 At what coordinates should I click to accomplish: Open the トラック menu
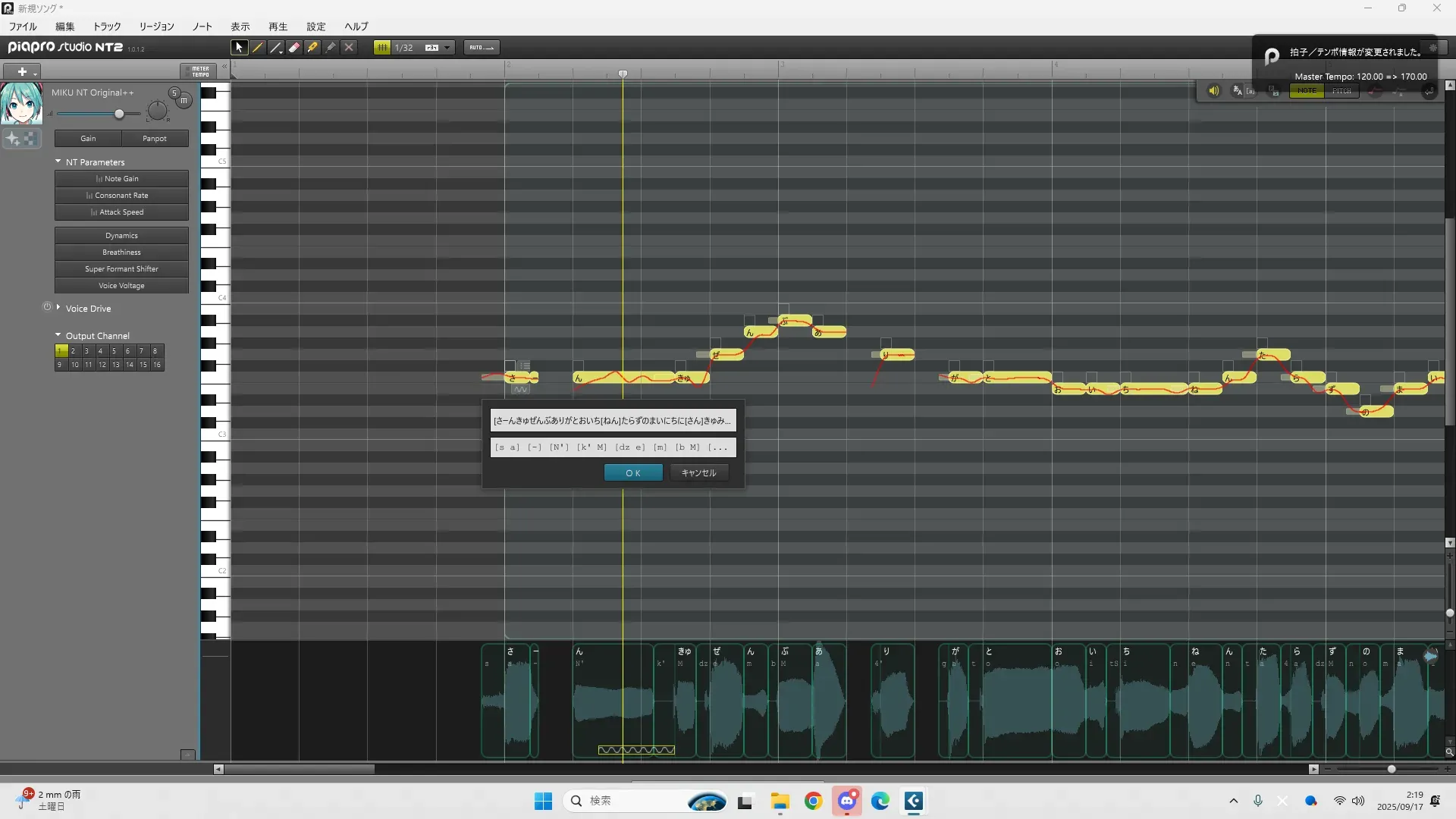[106, 27]
